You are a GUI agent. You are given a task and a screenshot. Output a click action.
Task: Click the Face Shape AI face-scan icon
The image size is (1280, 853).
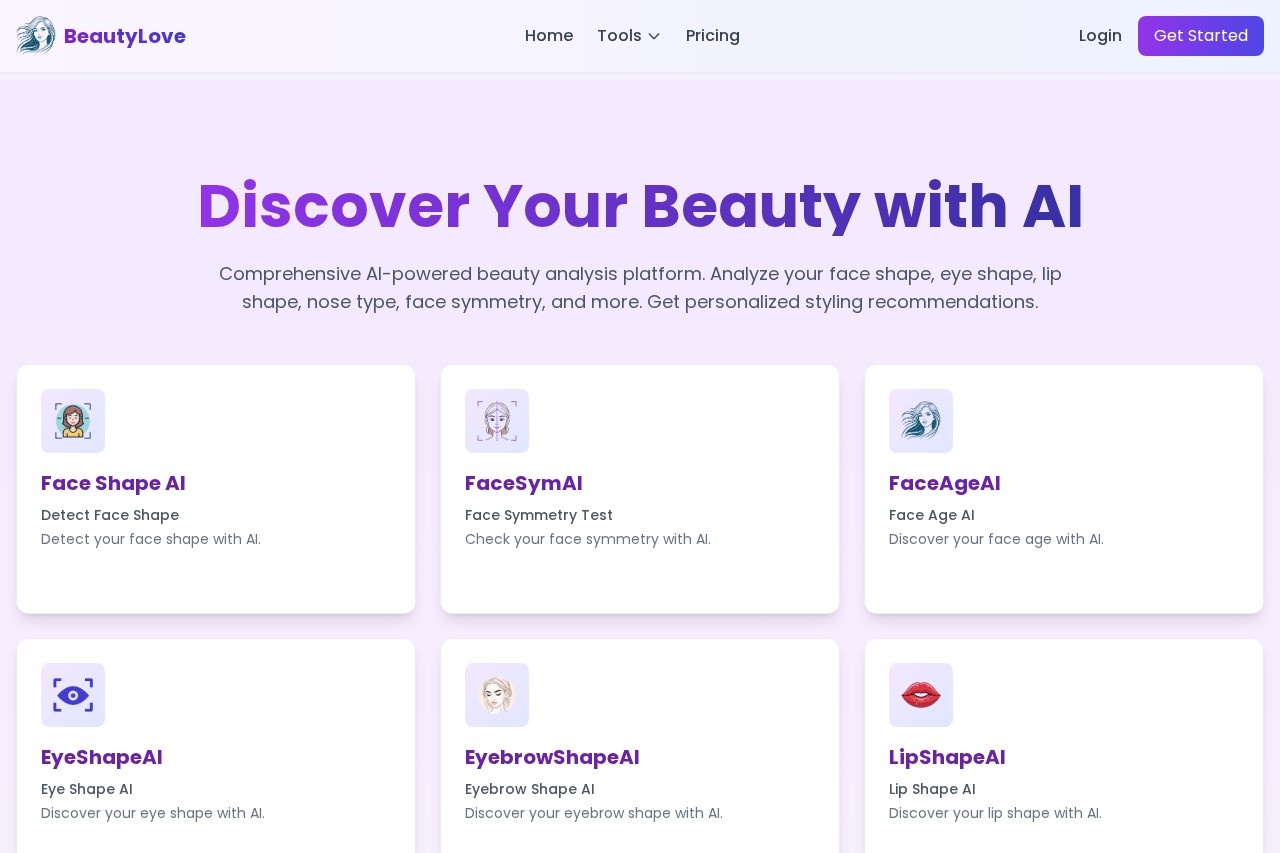pos(73,421)
